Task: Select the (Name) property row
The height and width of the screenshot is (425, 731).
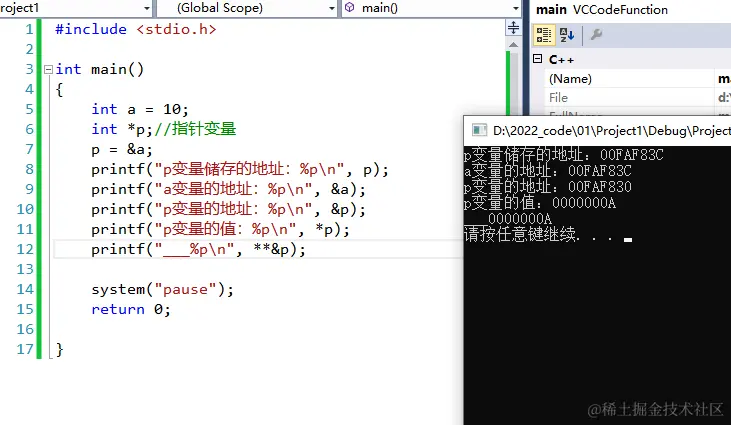Action: coord(637,79)
